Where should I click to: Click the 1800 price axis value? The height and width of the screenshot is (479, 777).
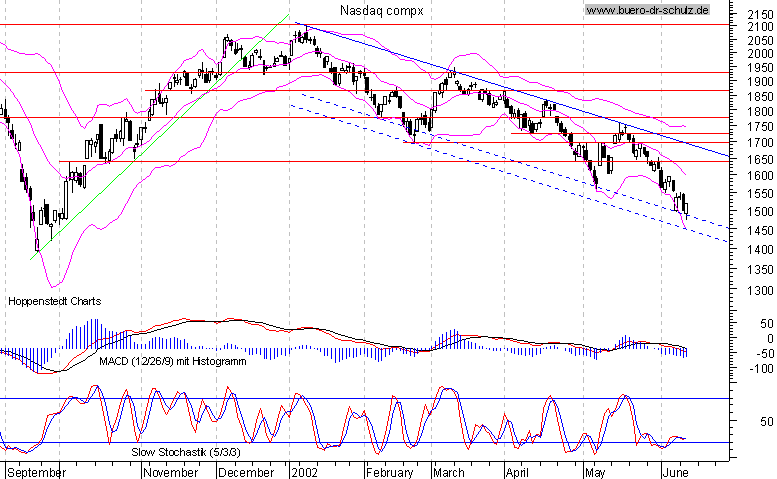[x=760, y=111]
